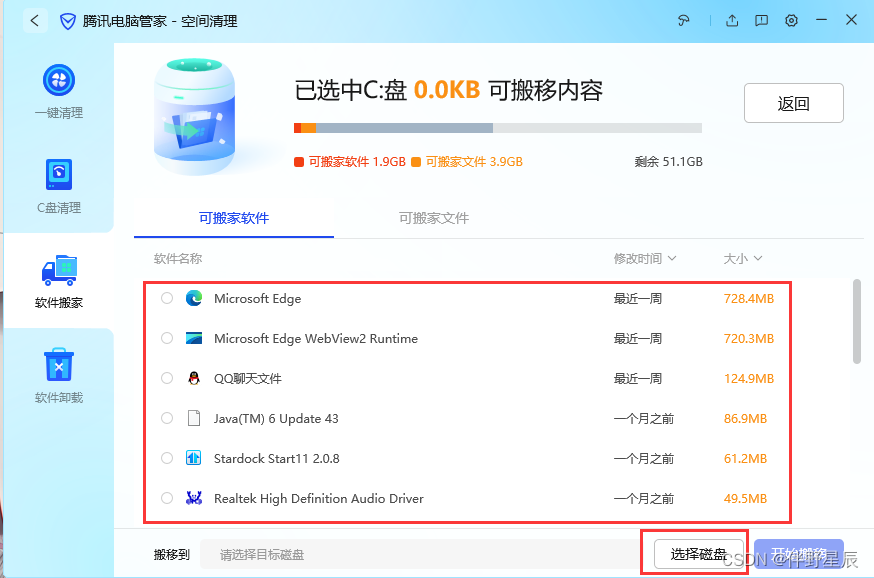The height and width of the screenshot is (578, 874).
Task: Sort by 大小 column dropdown
Action: point(742,259)
